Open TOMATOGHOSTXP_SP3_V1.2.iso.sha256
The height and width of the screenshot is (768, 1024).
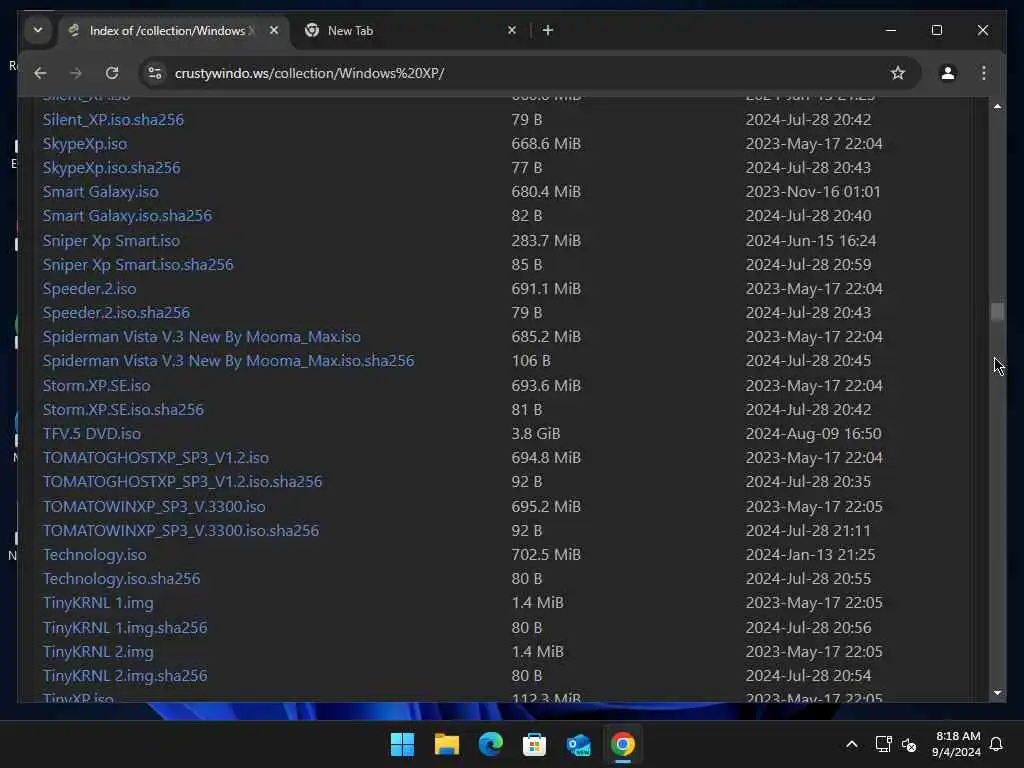182,482
